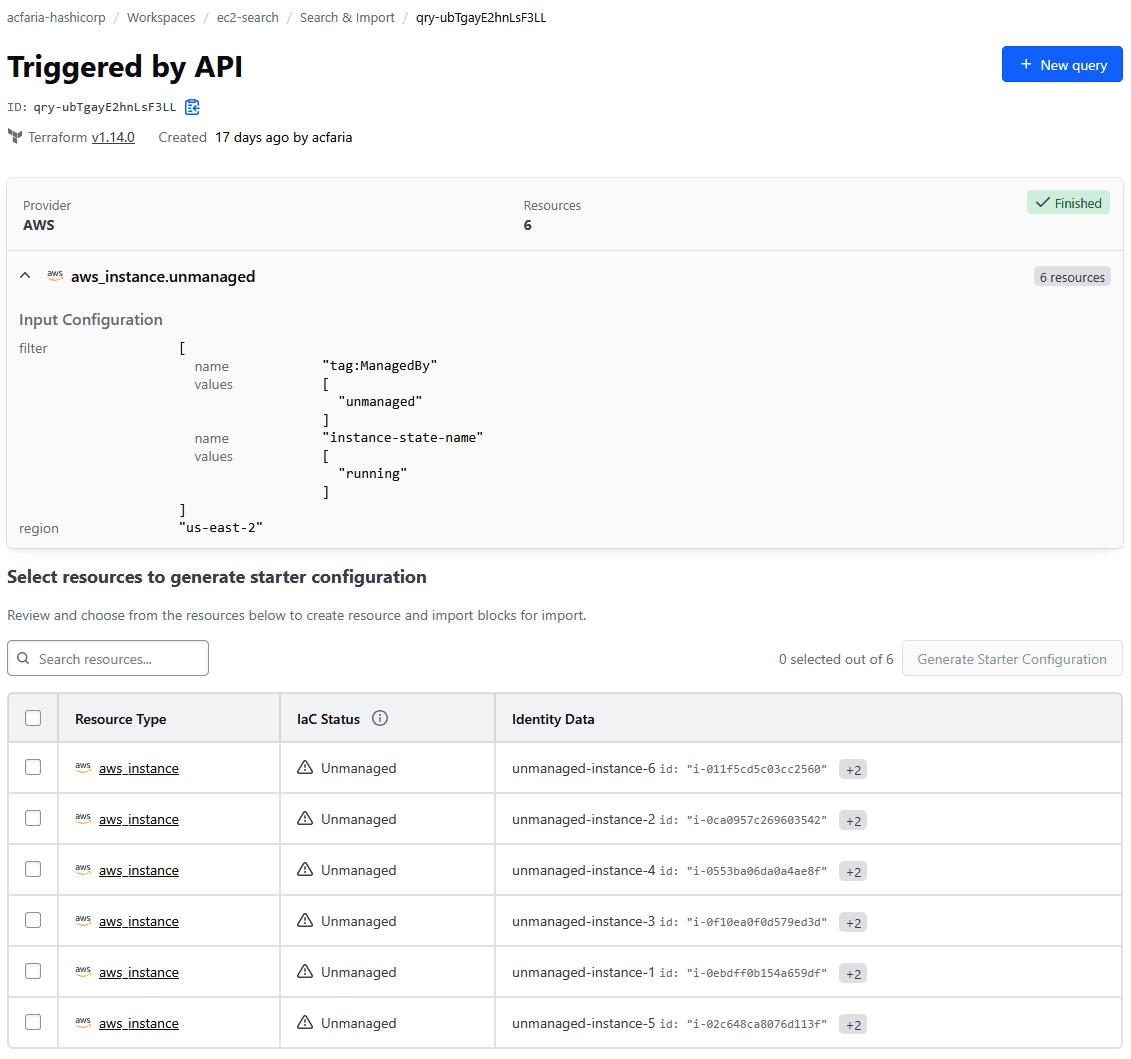Click the Terraform logo icon
Screen dimensions: 1131x1059
14,137
